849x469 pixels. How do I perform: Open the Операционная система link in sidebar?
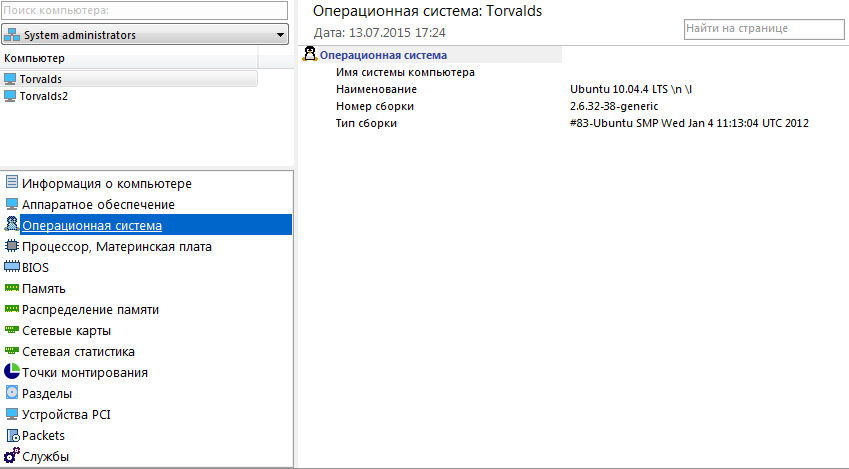[92, 225]
